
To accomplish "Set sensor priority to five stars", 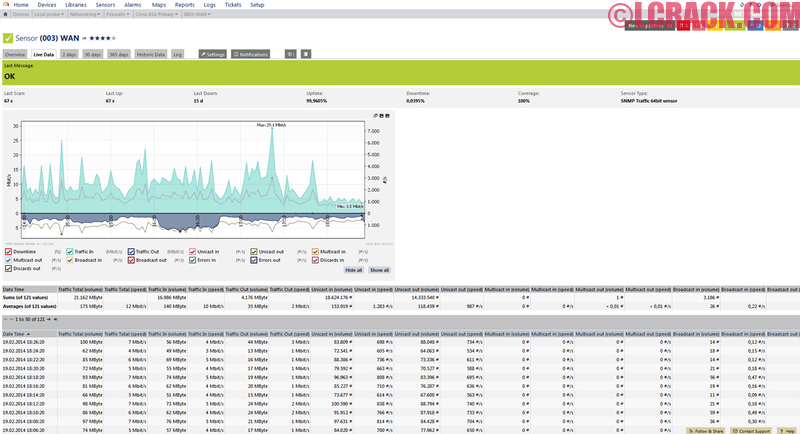I will pyautogui.click(x=114, y=38).
